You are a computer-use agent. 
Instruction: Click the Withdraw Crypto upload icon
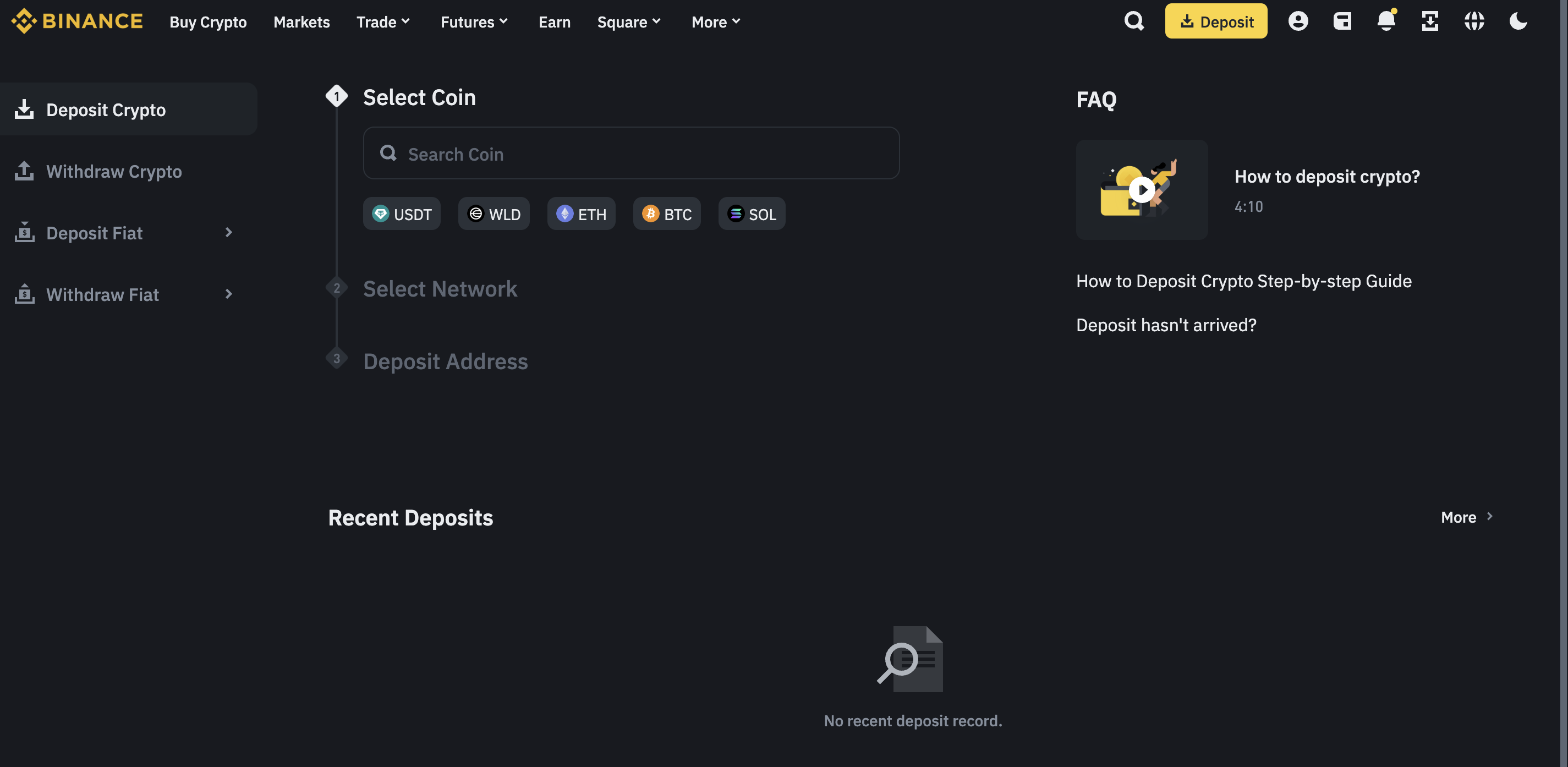coord(24,171)
